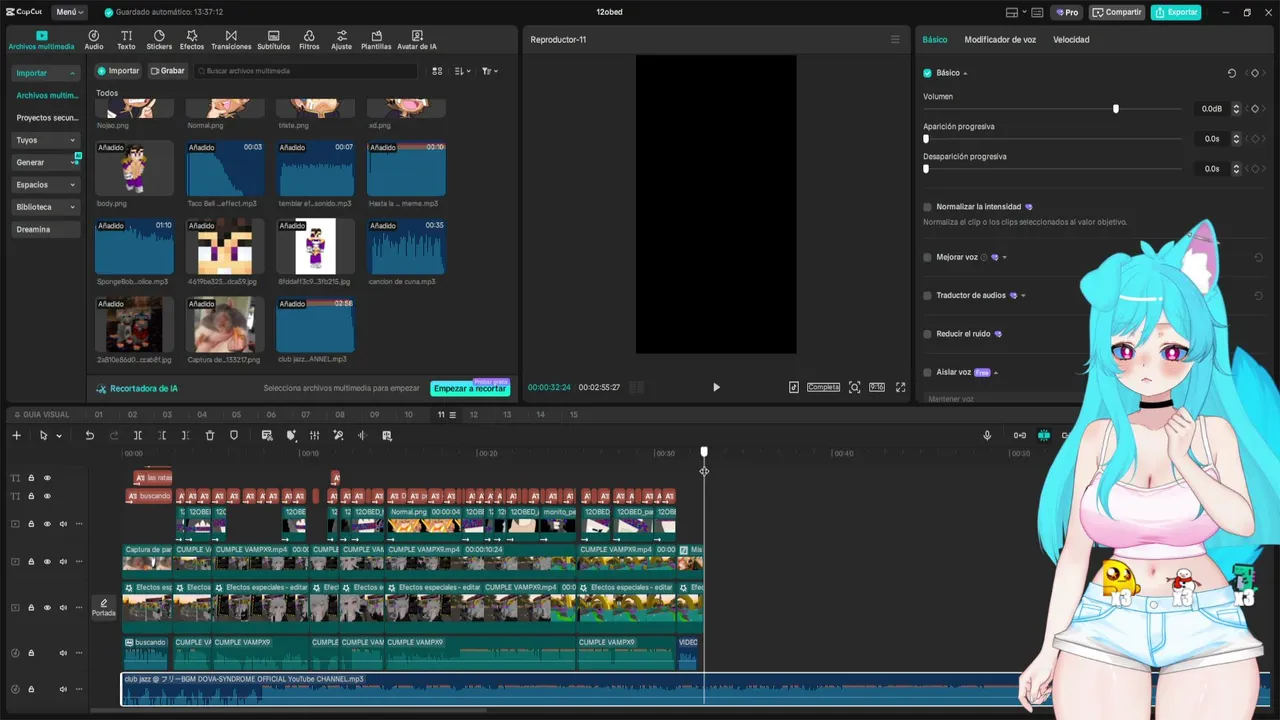1280x720 pixels.
Task: Open the Ajuste panel
Action: pos(342,40)
